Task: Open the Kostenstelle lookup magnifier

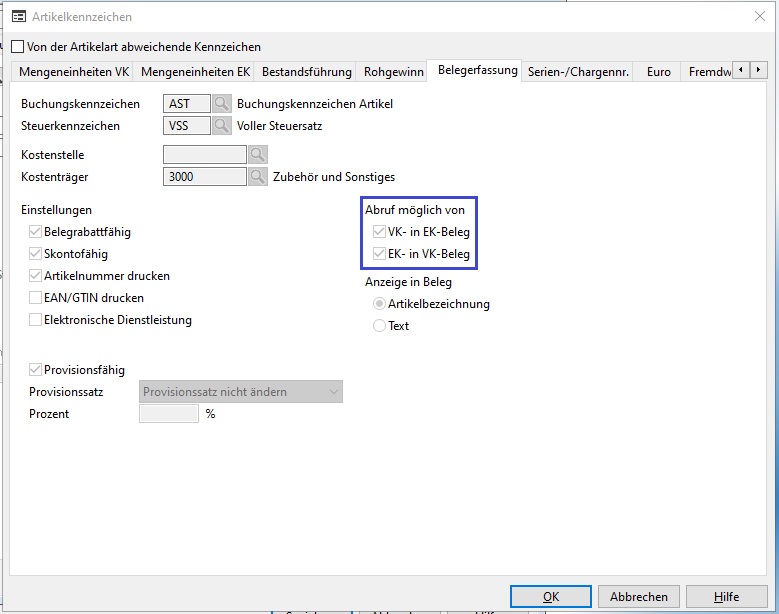Action: pyautogui.click(x=258, y=155)
